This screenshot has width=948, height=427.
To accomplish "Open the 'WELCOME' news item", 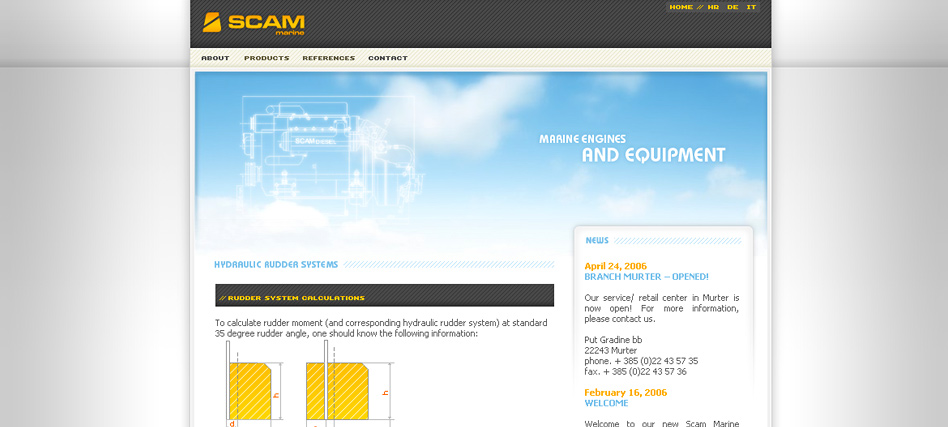I will click(606, 403).
